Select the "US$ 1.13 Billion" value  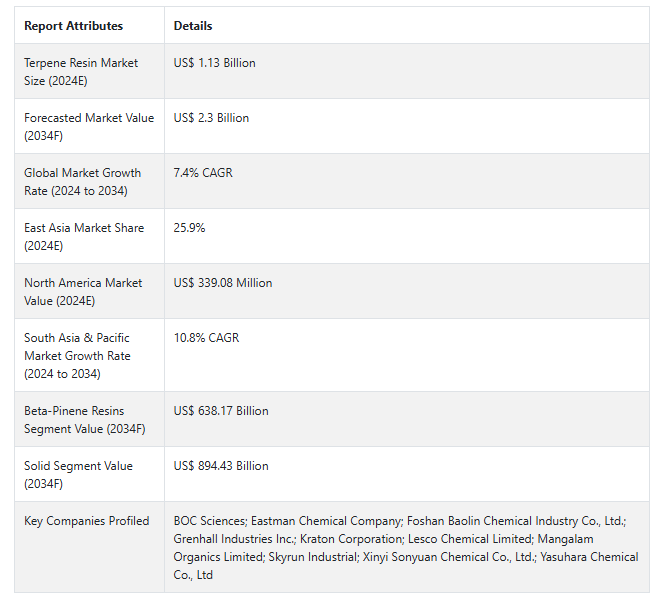pyautogui.click(x=215, y=63)
